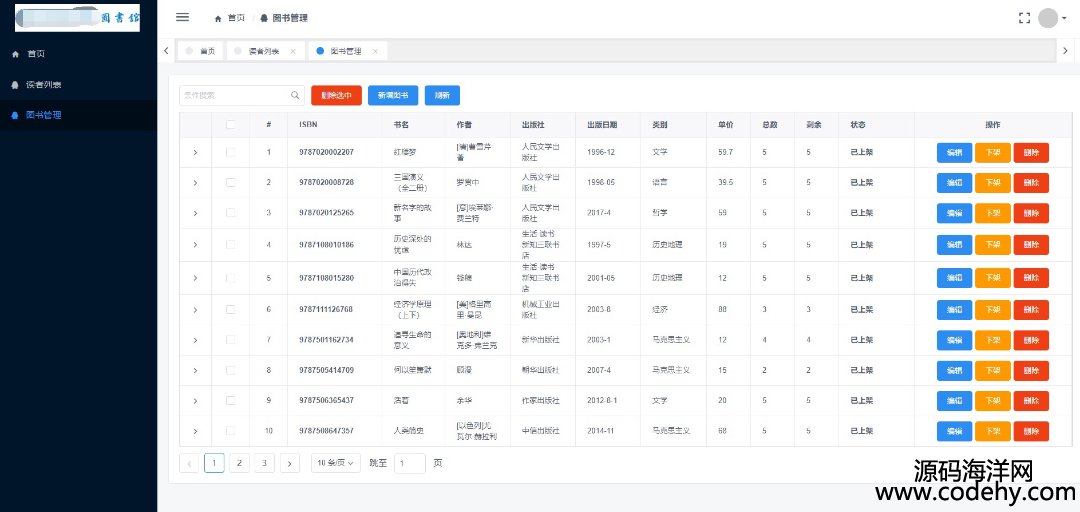The width and height of the screenshot is (1080, 512).
Task: Tick the select-all checkbox in table header
Action: pyautogui.click(x=231, y=125)
